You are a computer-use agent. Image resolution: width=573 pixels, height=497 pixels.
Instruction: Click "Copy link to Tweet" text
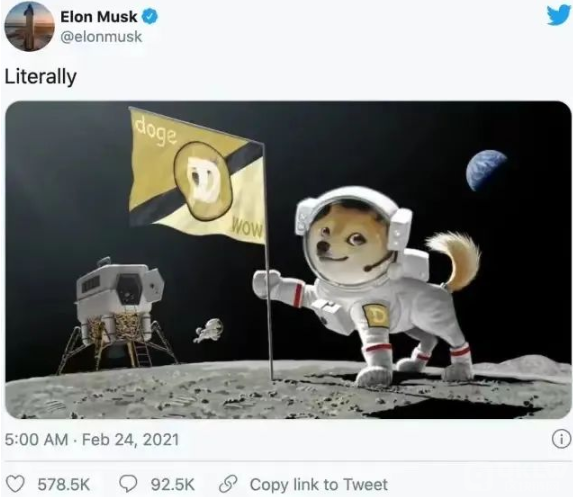point(319,485)
